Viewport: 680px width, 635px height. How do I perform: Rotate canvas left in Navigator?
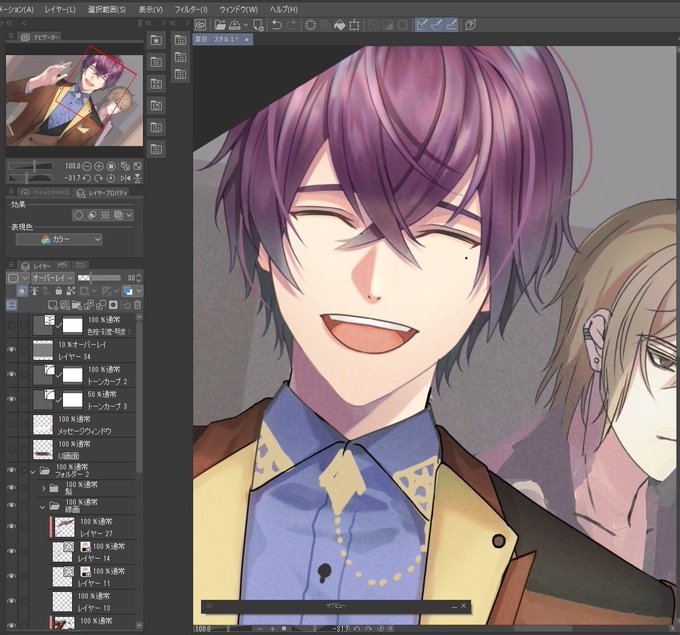click(x=87, y=178)
